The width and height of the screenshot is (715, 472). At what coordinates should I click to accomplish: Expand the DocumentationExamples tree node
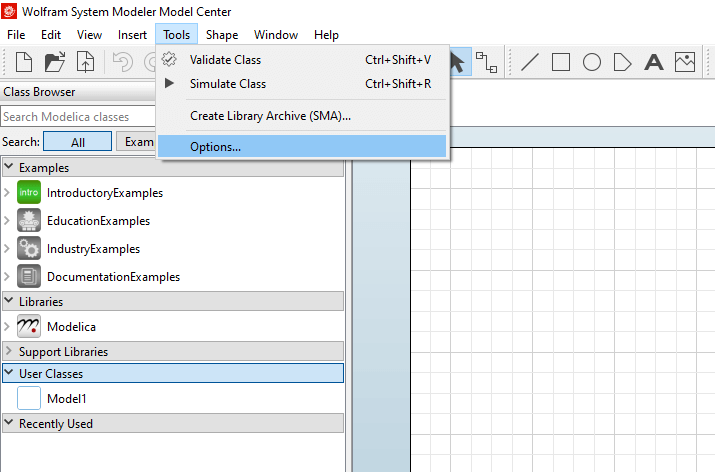point(6,276)
